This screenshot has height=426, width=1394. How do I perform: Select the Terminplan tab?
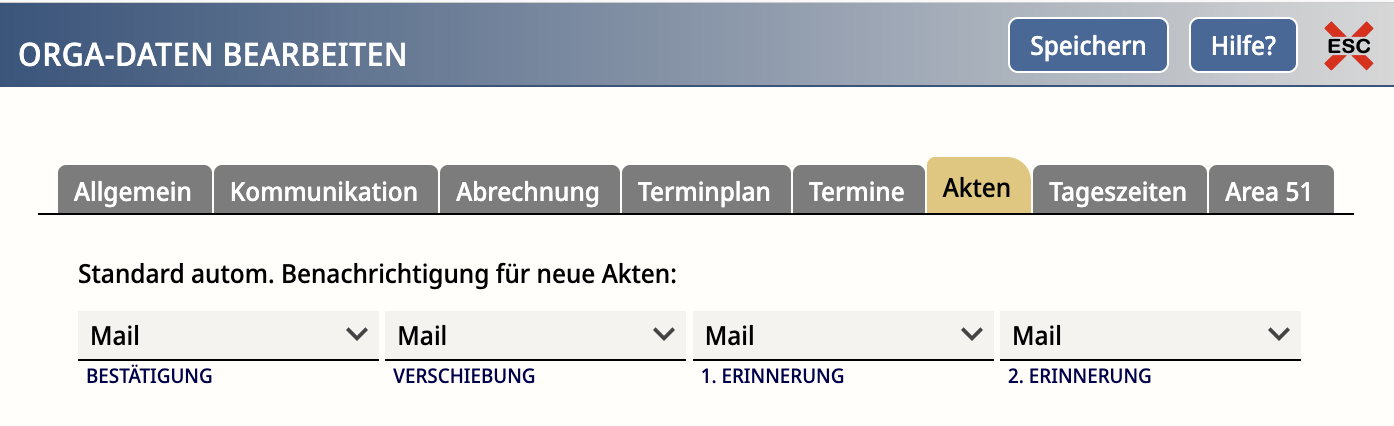[705, 190]
